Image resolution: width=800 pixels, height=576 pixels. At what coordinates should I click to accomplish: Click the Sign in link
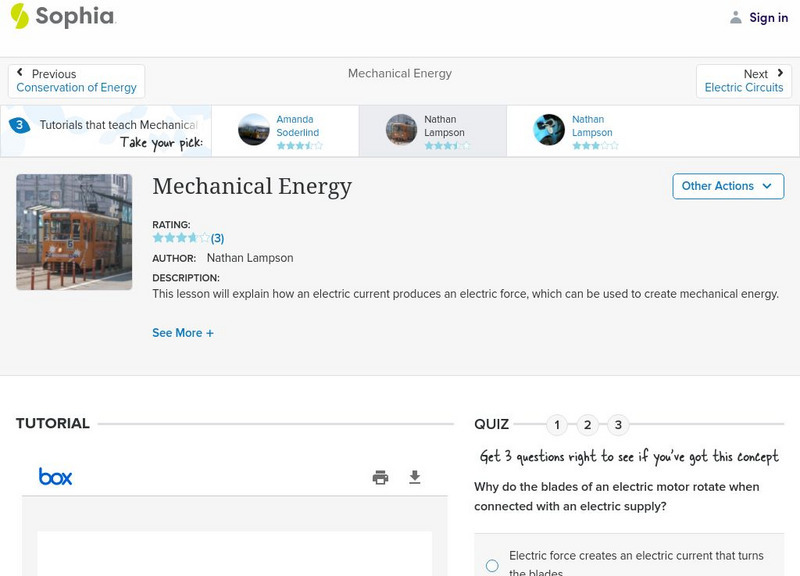pyautogui.click(x=768, y=17)
